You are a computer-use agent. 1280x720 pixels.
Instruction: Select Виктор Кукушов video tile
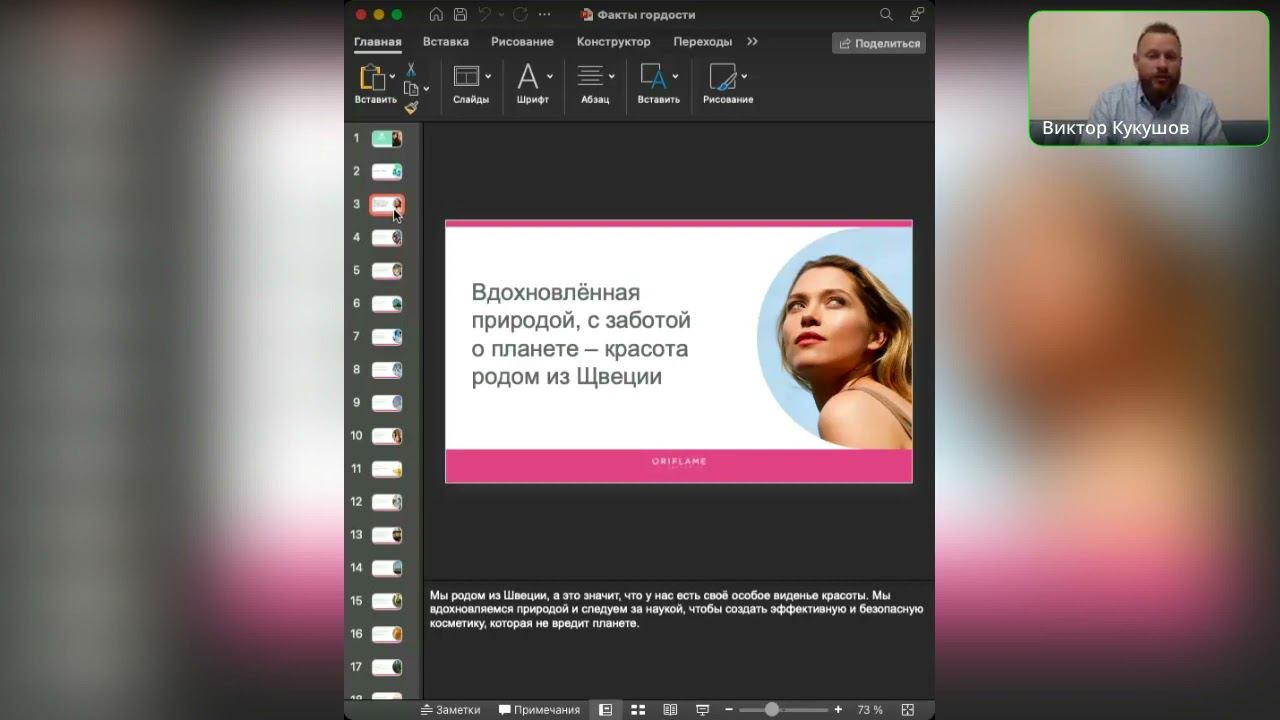[x=1148, y=78]
